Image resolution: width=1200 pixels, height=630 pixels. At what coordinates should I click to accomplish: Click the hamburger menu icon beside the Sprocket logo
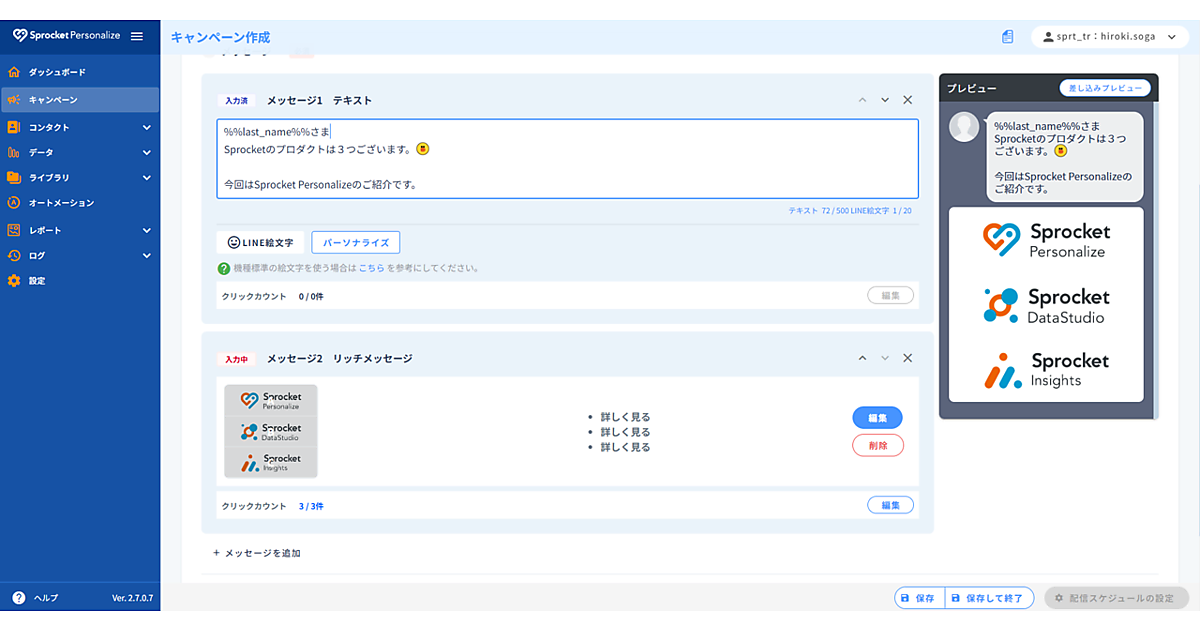click(137, 36)
